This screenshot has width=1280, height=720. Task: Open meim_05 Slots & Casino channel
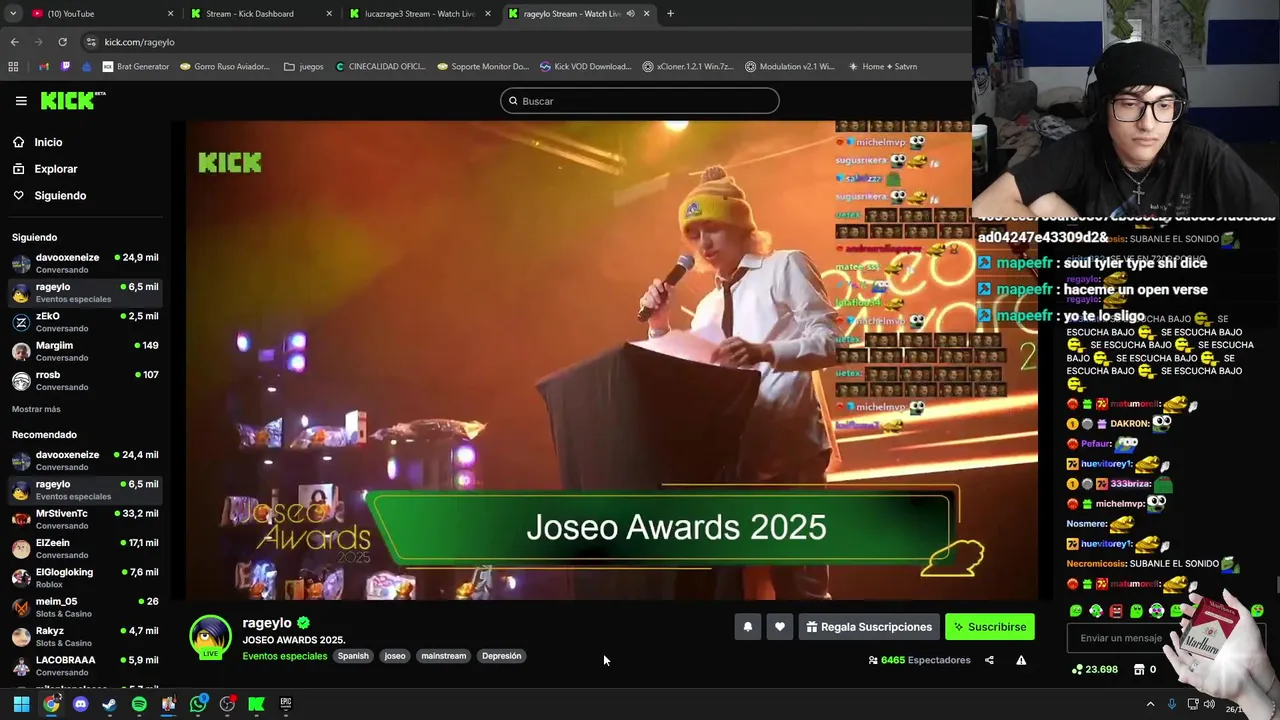click(84, 607)
